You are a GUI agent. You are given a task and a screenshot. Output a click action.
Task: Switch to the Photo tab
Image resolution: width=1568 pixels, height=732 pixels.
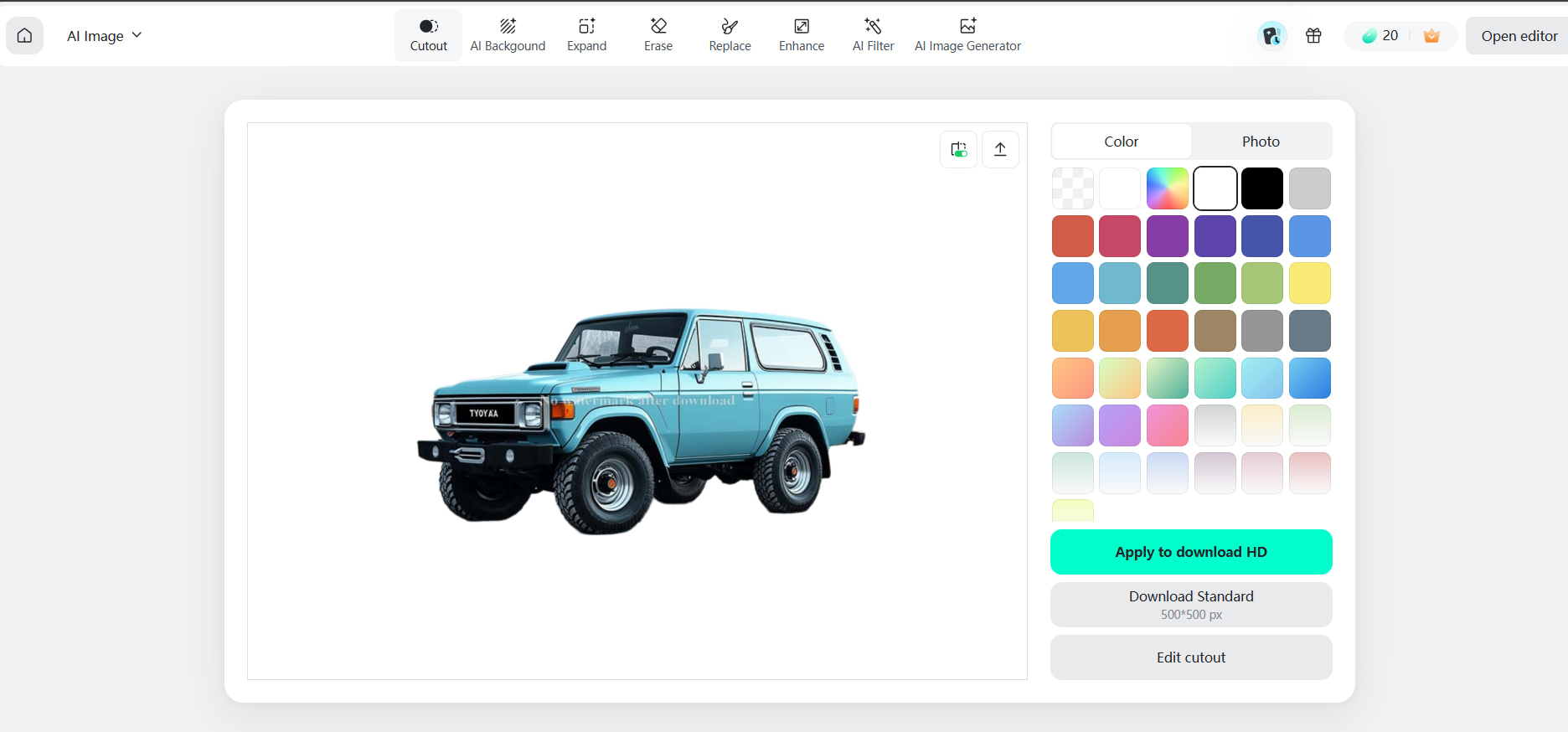pyautogui.click(x=1261, y=142)
